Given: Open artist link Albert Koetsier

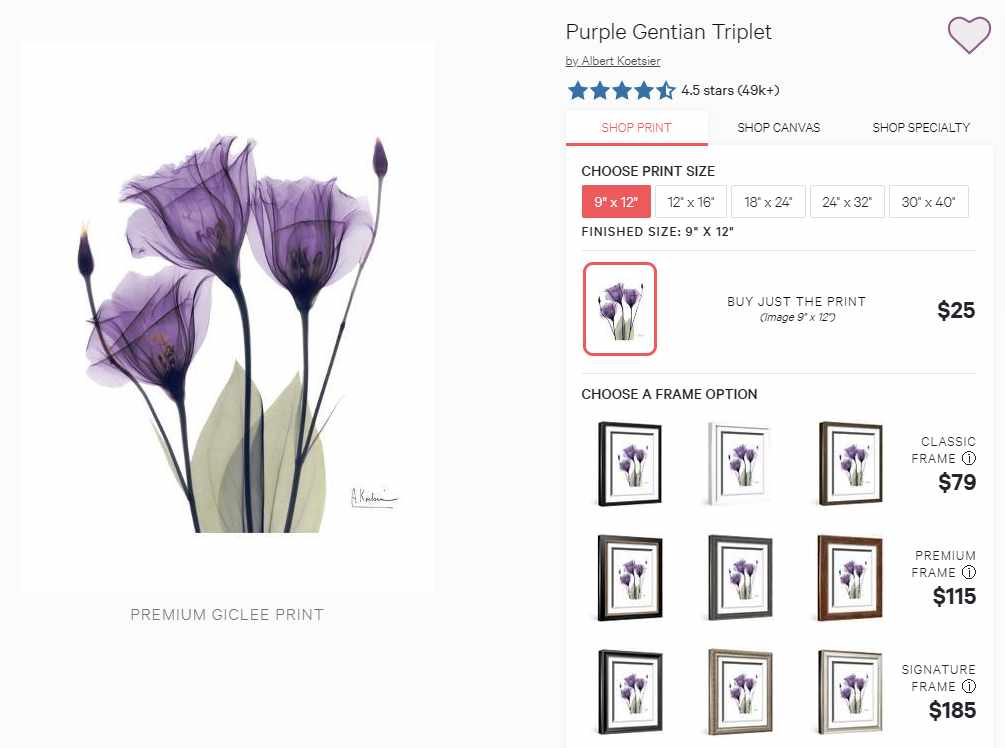Looking at the screenshot, I should pyautogui.click(x=613, y=61).
